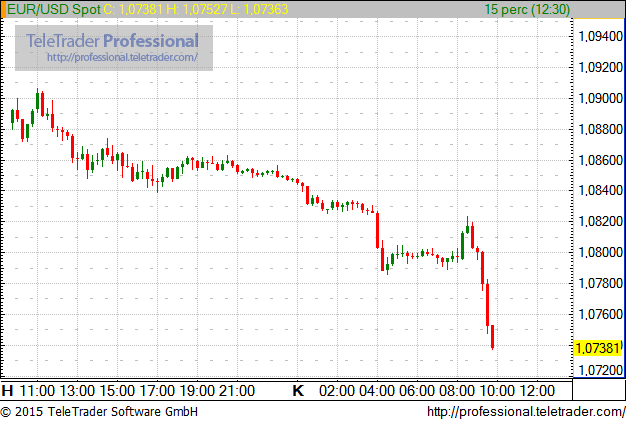Click the 04:00 time axis label

[377, 391]
